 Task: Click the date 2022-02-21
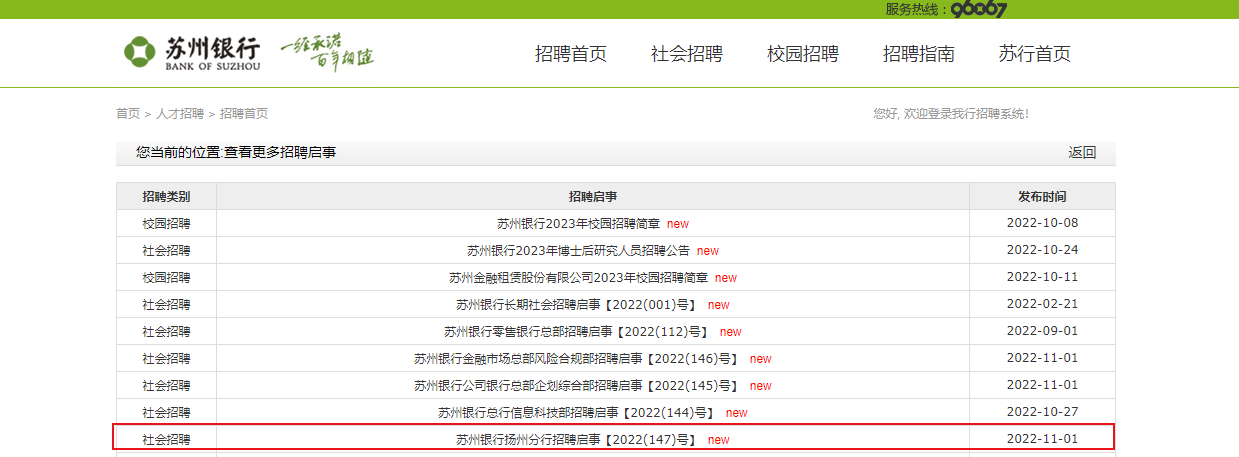[1042, 304]
